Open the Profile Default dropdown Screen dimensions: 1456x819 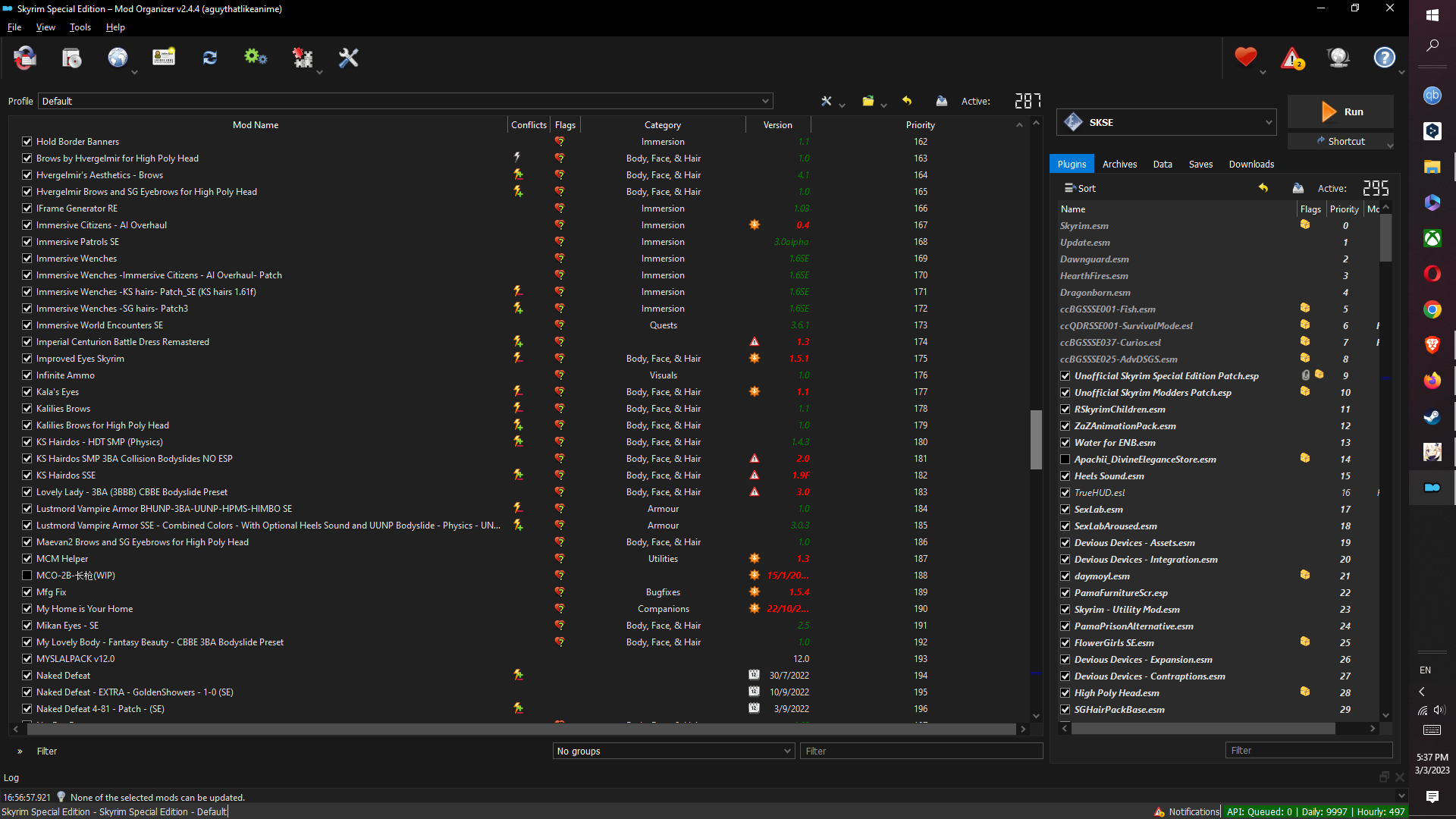pyautogui.click(x=406, y=101)
